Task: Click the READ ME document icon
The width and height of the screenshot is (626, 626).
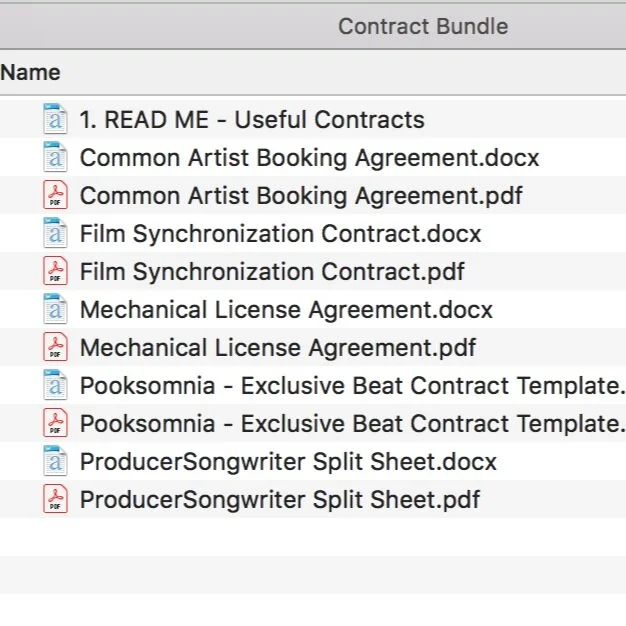Action: click(55, 119)
